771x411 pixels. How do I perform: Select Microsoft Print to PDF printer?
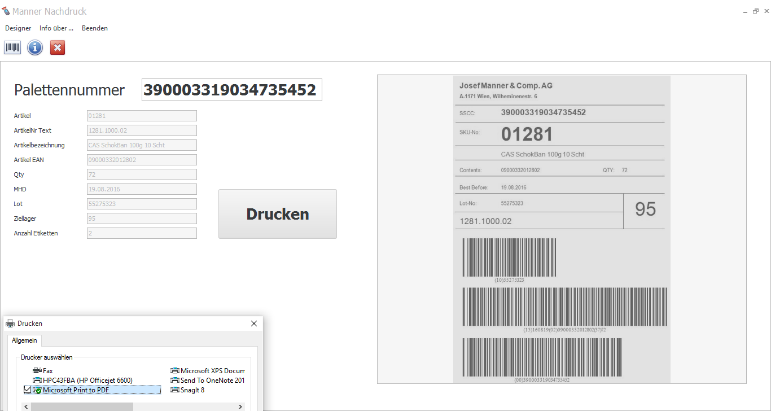coord(92,390)
